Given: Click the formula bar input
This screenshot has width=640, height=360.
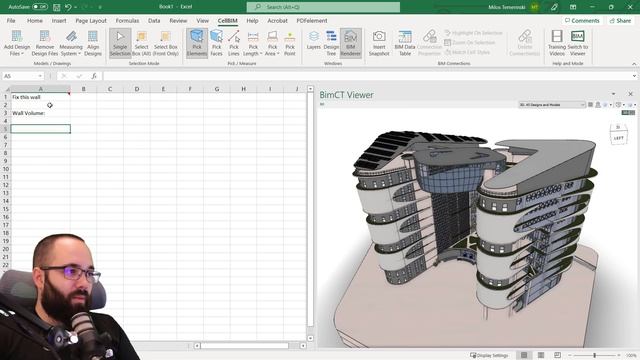Looking at the screenshot, I should click(x=366, y=76).
